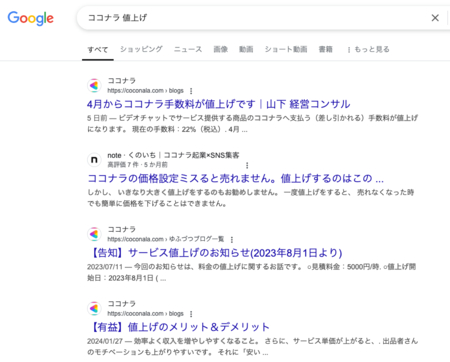Open 【告知】サービス値上げのお知らせ link
450x362 pixels.
pos(215,253)
